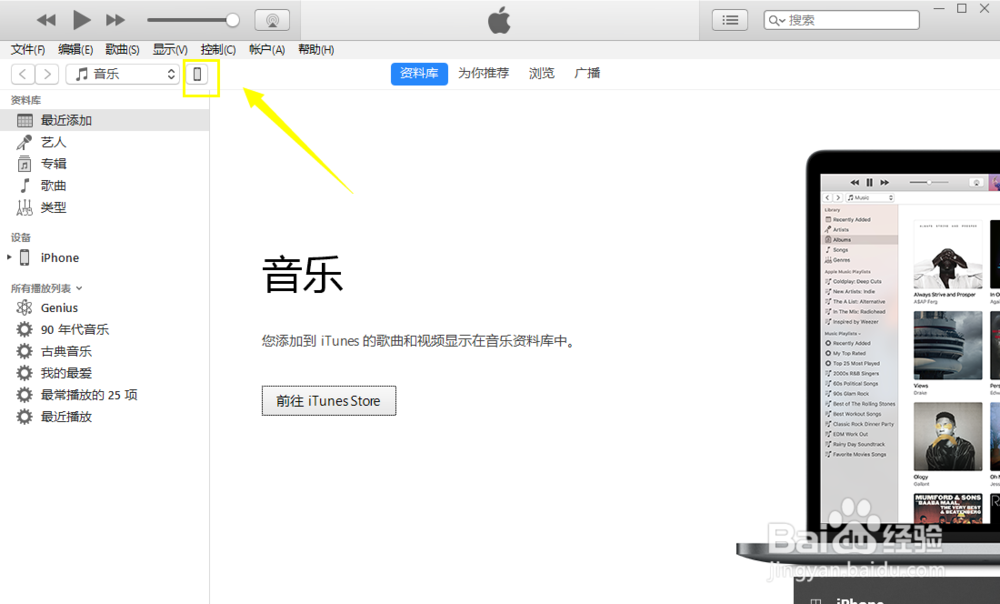Open the 帮助(H) menu

(316, 50)
